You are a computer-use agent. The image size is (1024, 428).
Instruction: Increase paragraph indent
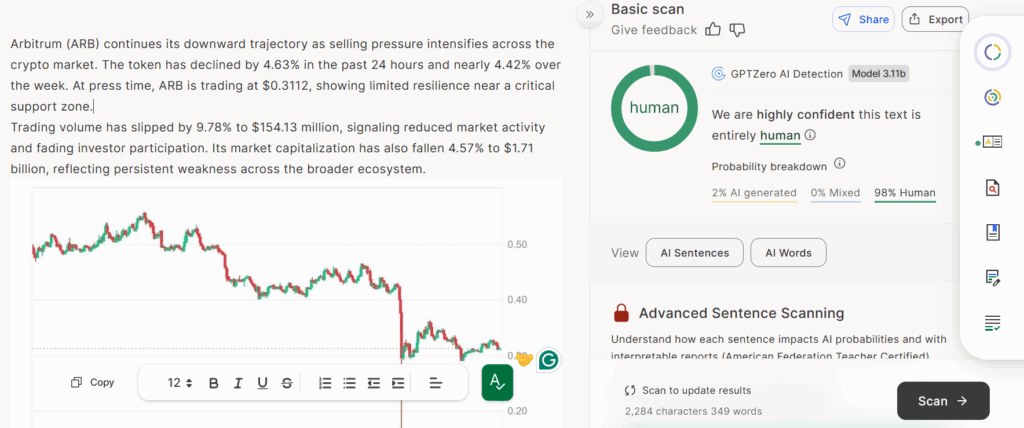398,383
